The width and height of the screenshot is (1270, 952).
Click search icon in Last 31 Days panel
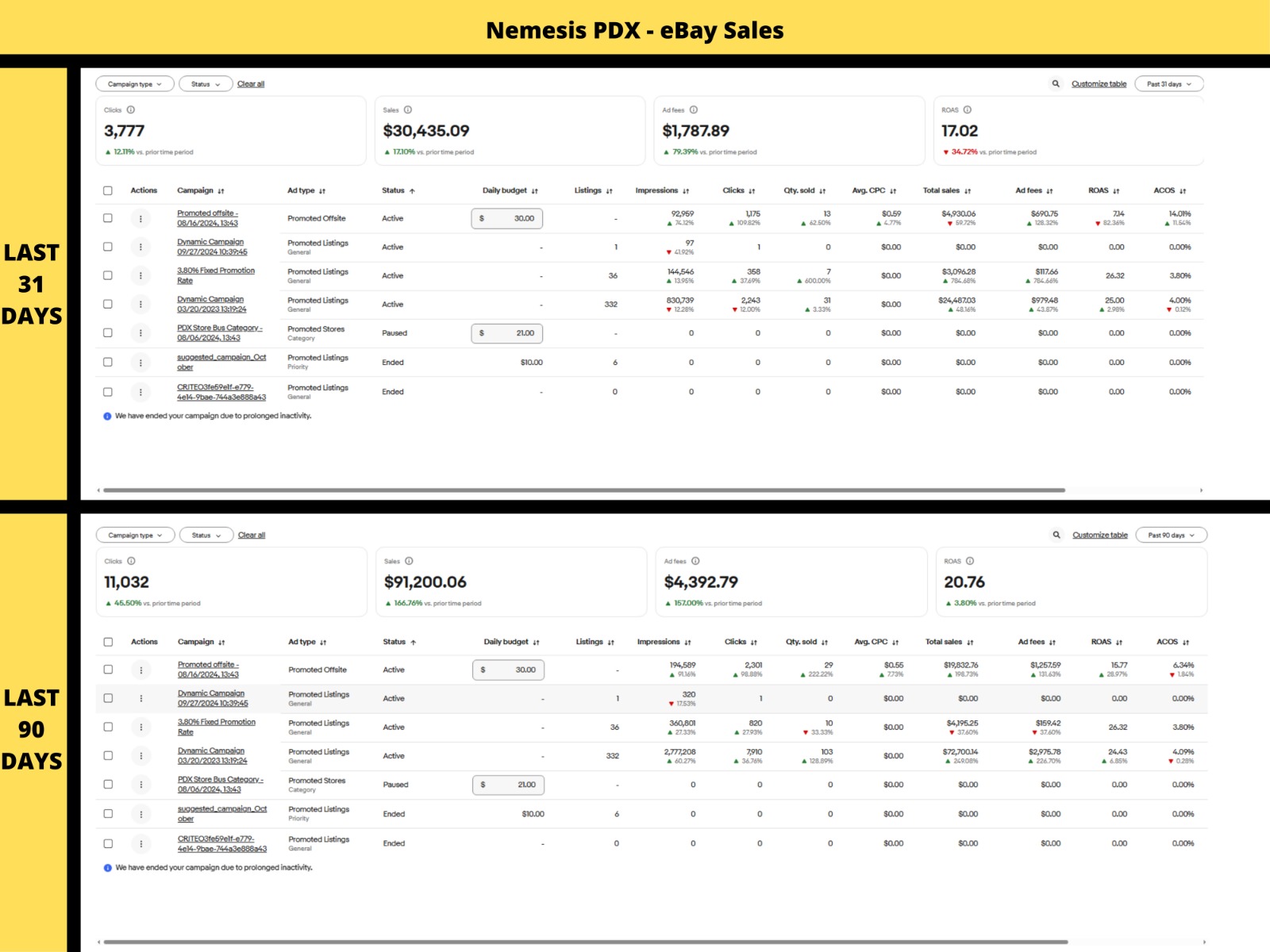pyautogui.click(x=1056, y=83)
